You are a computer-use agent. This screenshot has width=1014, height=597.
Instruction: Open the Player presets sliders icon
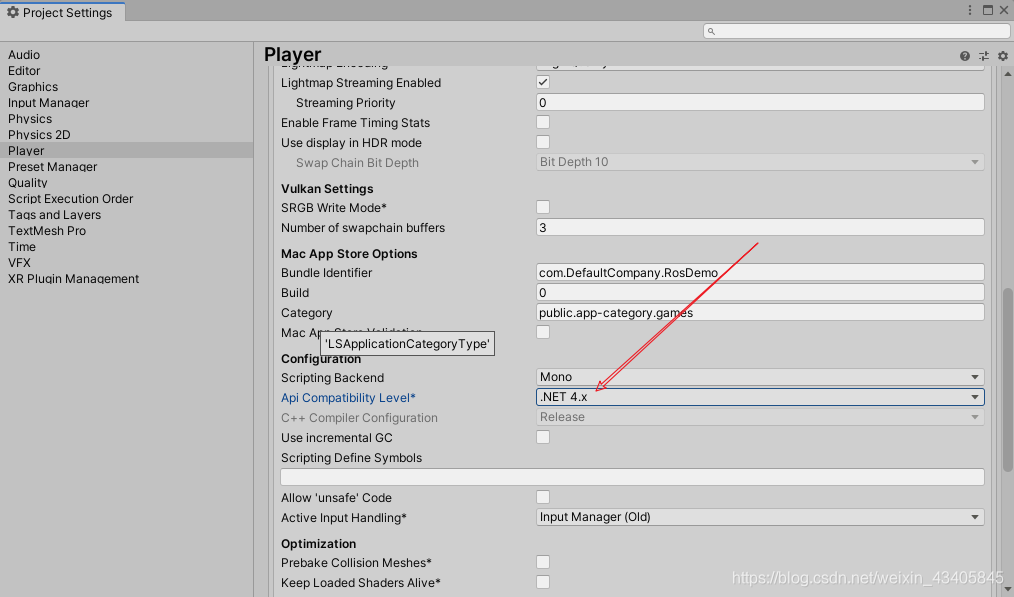pyautogui.click(x=984, y=56)
